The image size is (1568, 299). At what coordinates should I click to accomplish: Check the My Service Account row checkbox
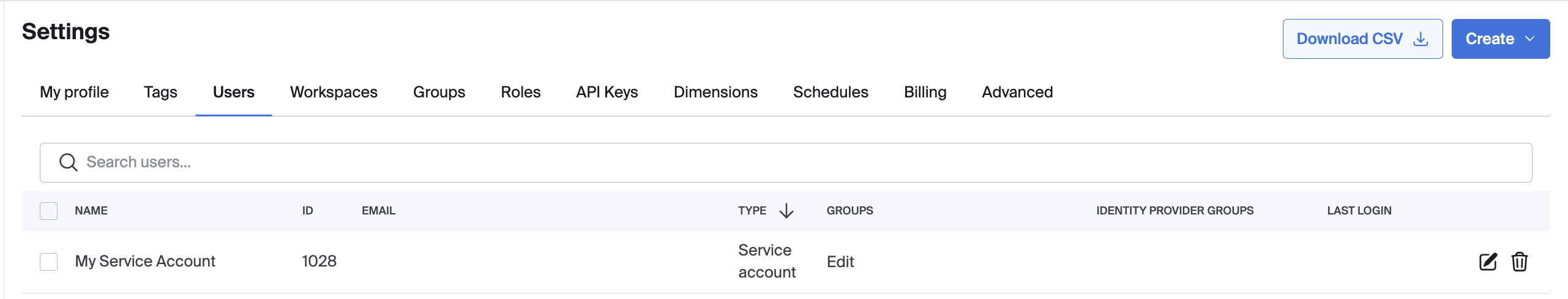(49, 262)
